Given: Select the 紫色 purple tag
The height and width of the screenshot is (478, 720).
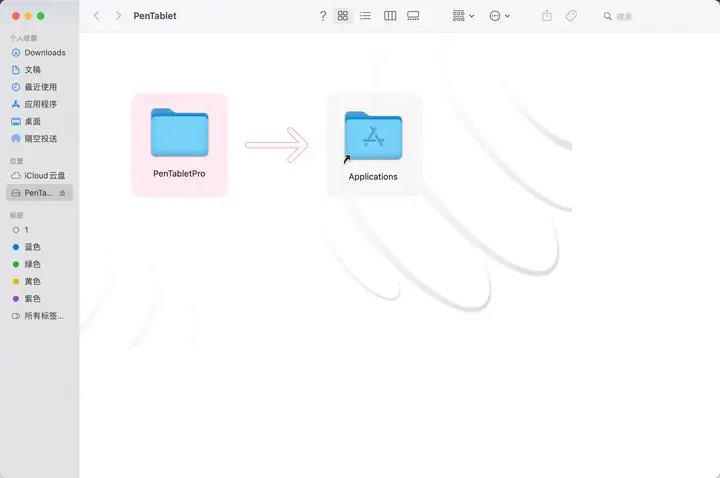Looking at the screenshot, I should 39,298.
